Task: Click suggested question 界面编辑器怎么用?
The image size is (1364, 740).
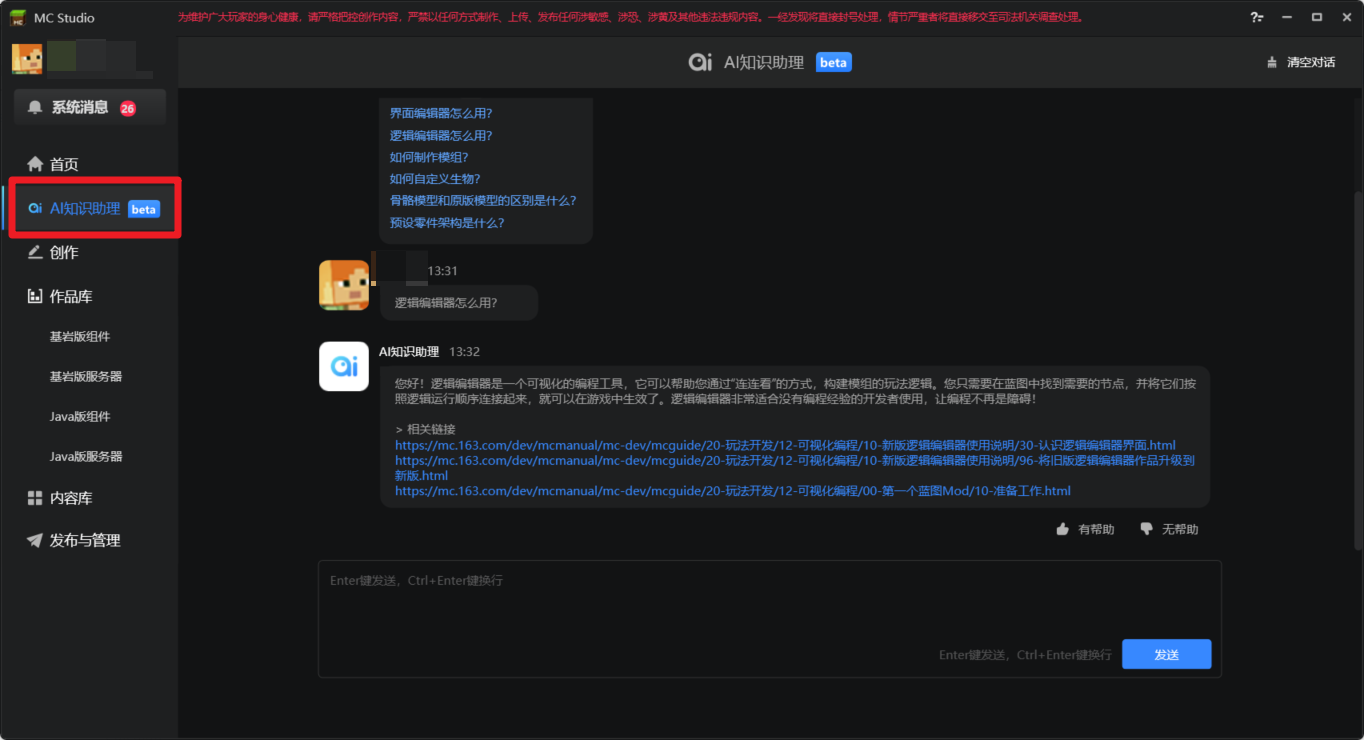Action: pos(441,114)
